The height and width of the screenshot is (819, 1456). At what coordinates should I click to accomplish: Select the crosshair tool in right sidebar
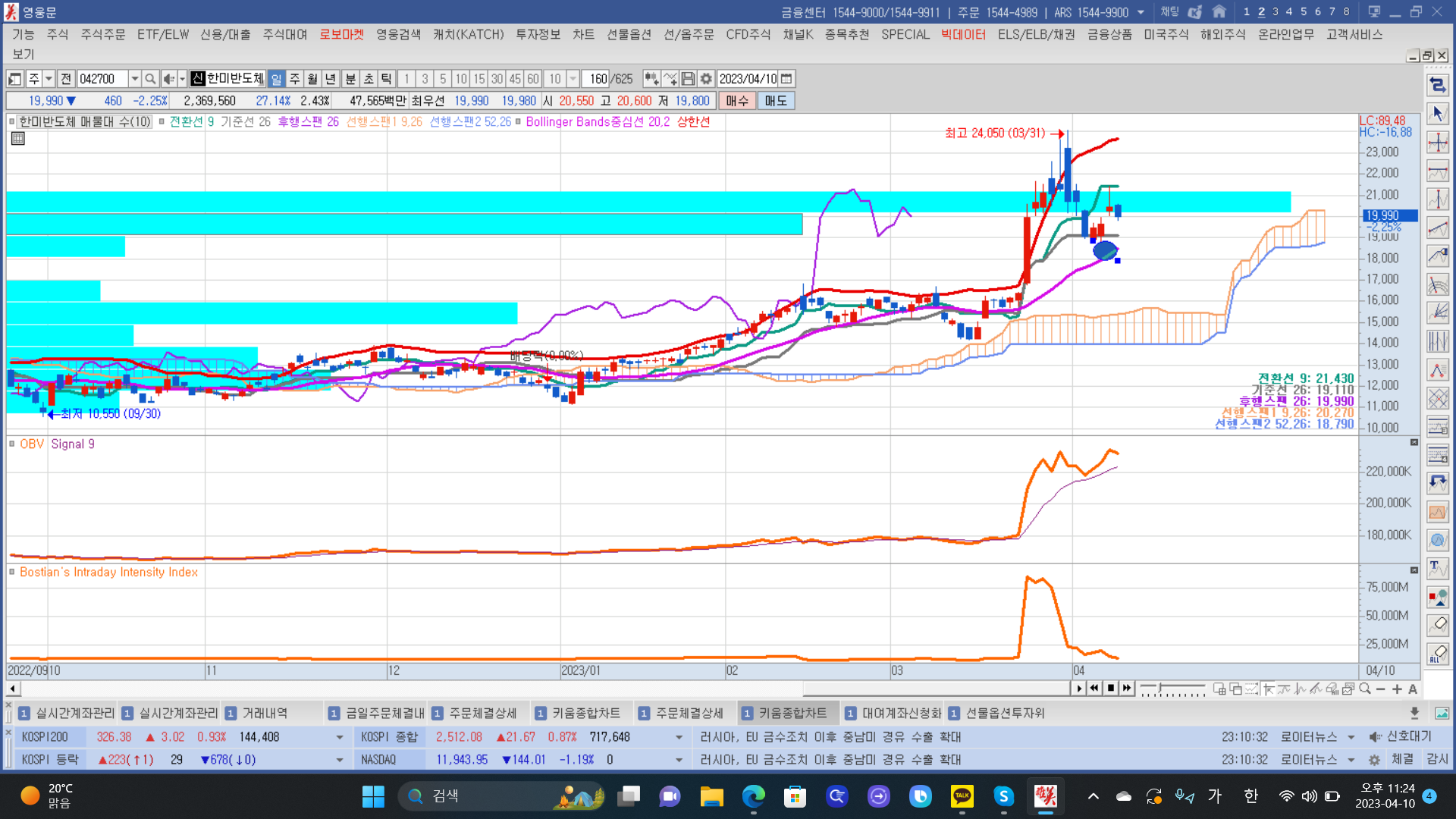coord(1437,143)
